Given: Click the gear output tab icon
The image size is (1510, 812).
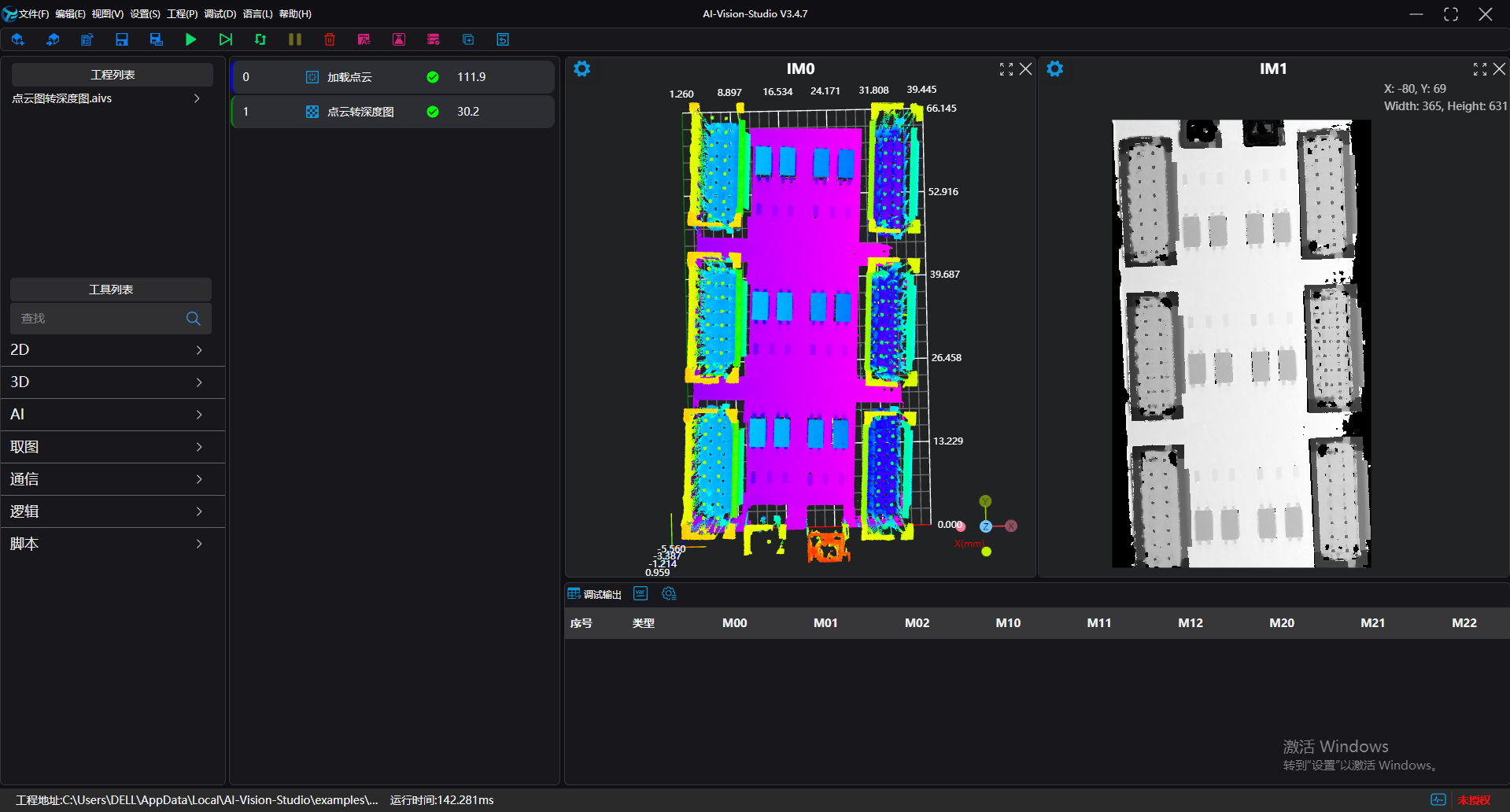Looking at the screenshot, I should tap(669, 593).
